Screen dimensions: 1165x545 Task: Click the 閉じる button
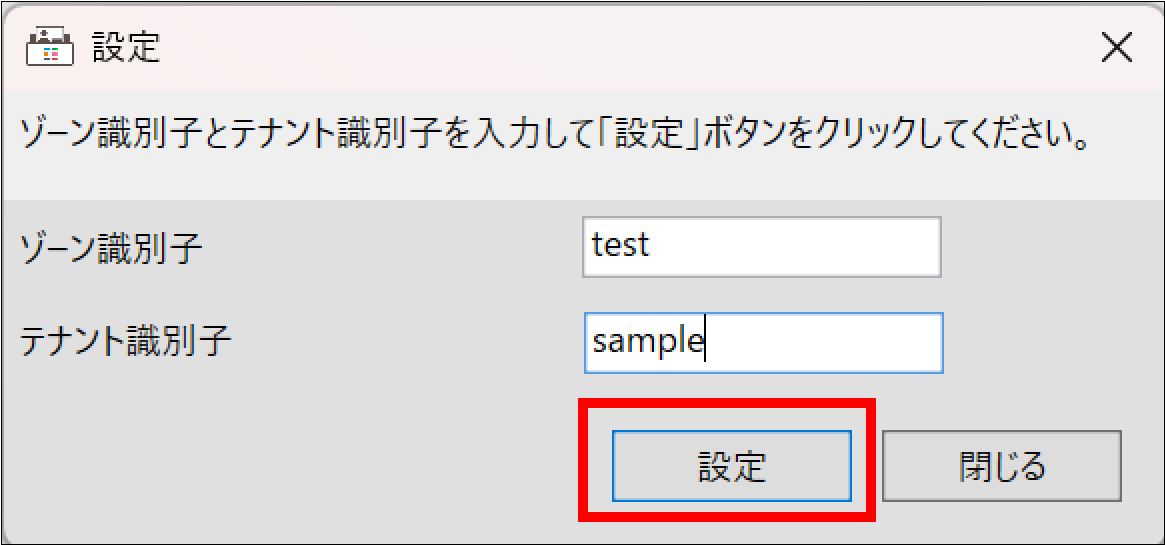[1002, 466]
